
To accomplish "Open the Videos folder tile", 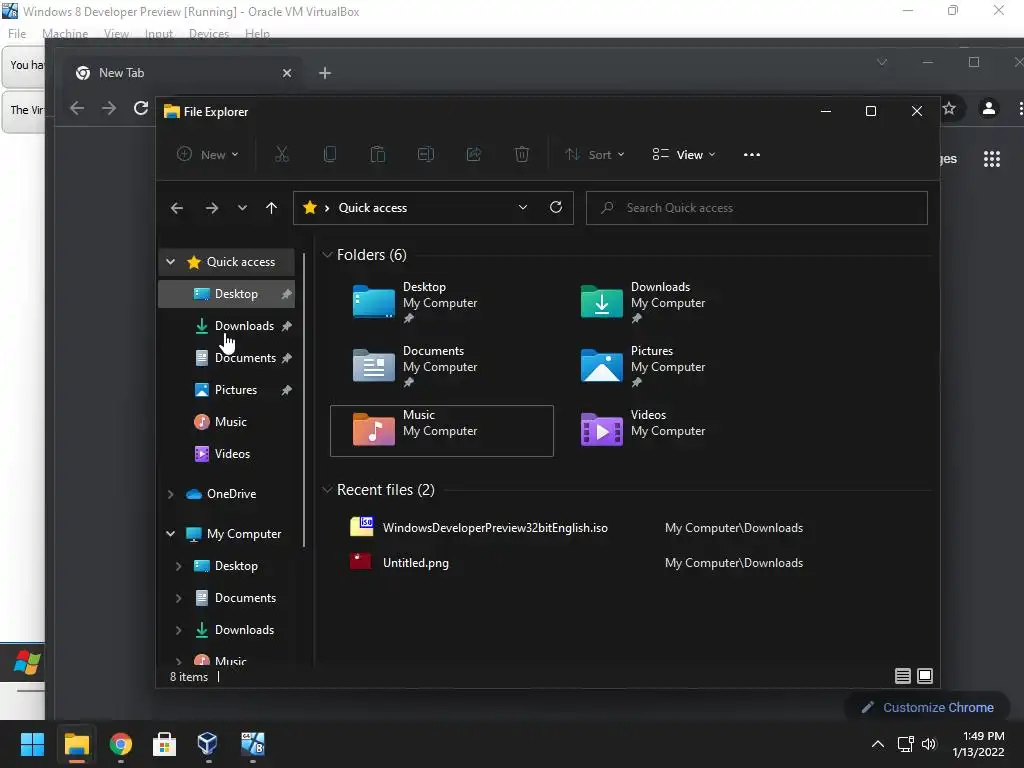I will pos(669,430).
